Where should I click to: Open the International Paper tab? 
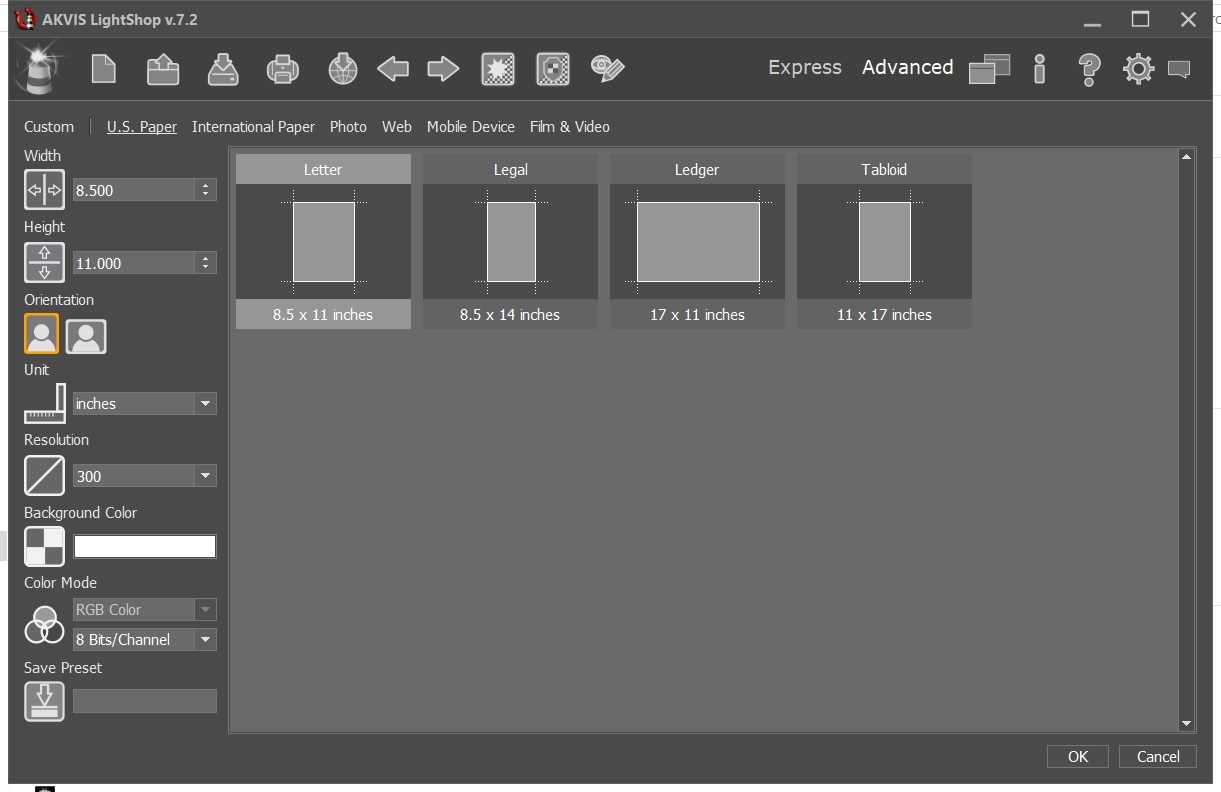(x=253, y=127)
